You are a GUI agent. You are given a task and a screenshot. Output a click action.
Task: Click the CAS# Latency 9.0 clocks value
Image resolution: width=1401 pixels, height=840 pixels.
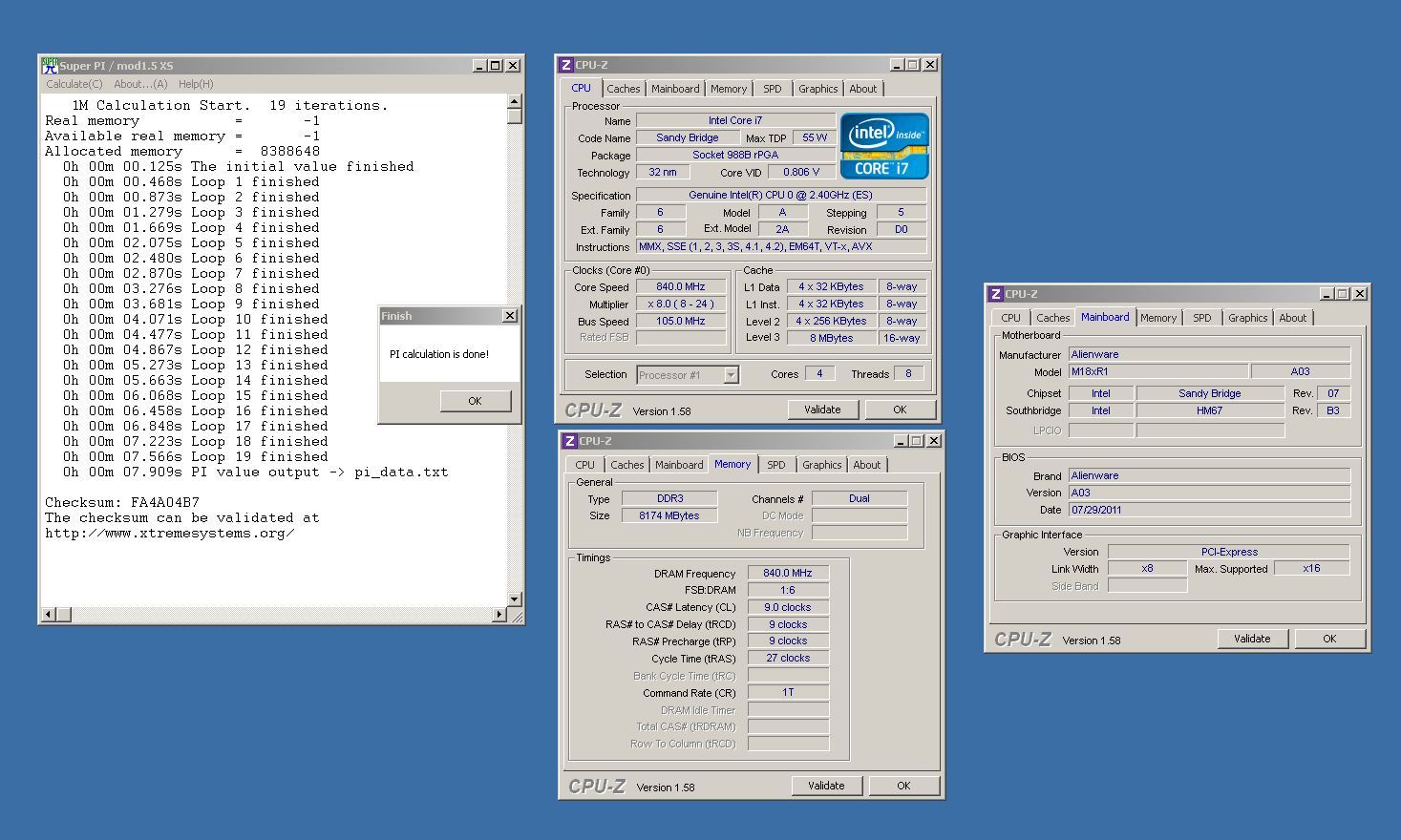[788, 607]
